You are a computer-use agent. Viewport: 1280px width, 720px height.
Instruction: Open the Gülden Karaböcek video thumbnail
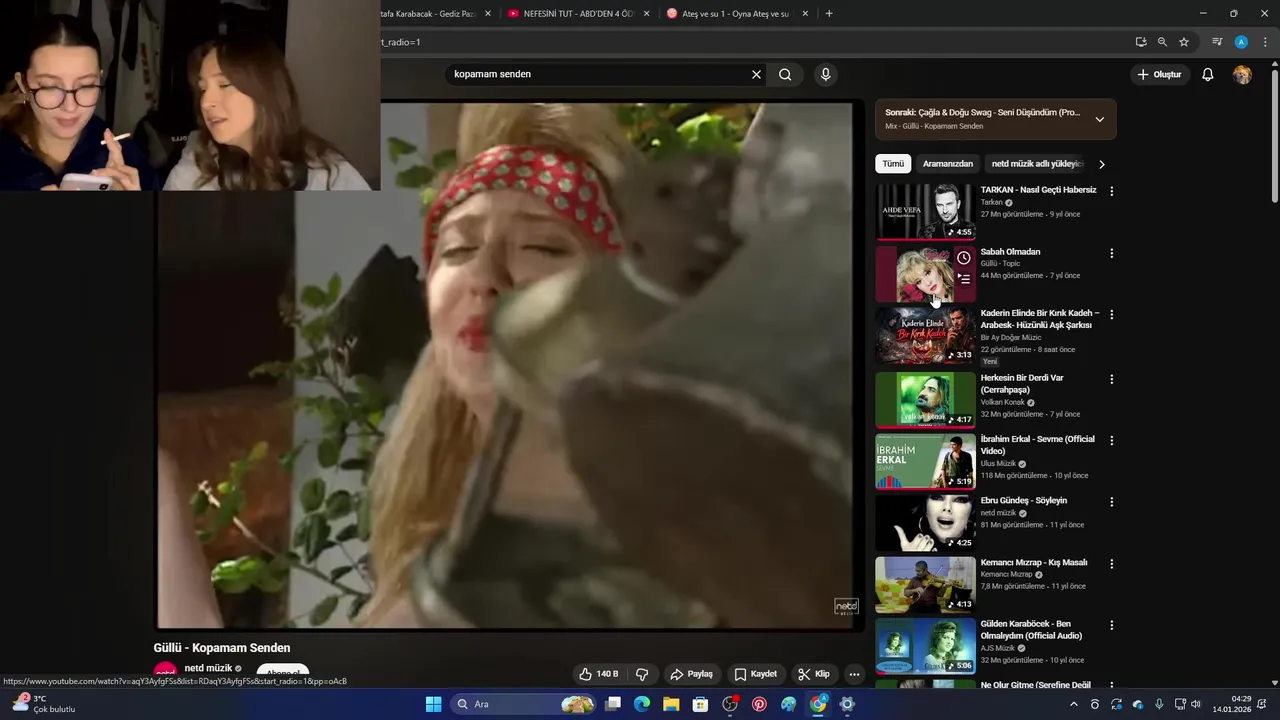(925, 646)
